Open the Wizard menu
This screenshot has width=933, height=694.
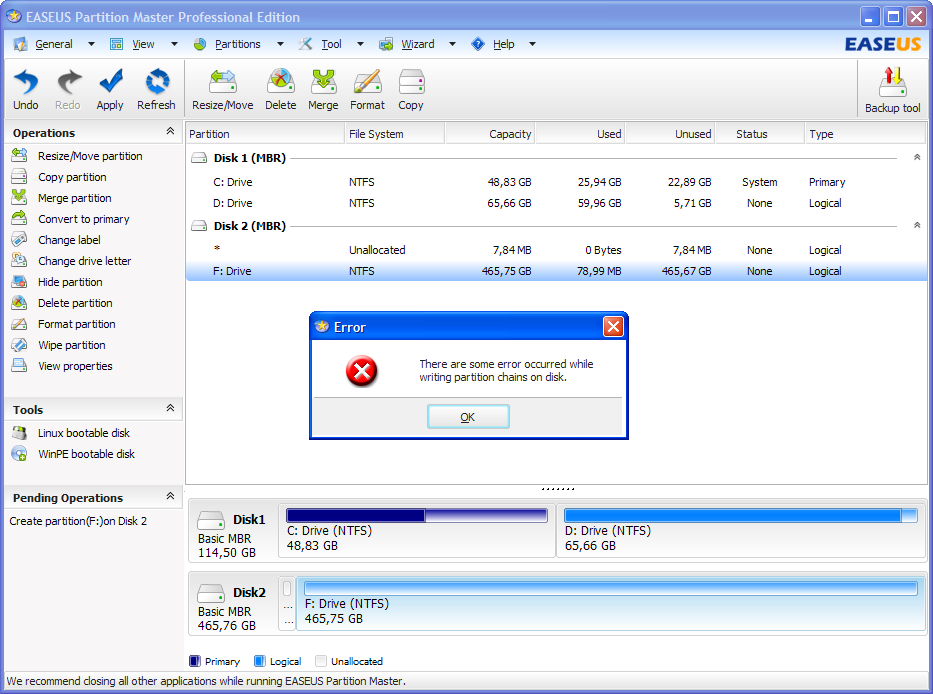tap(417, 44)
